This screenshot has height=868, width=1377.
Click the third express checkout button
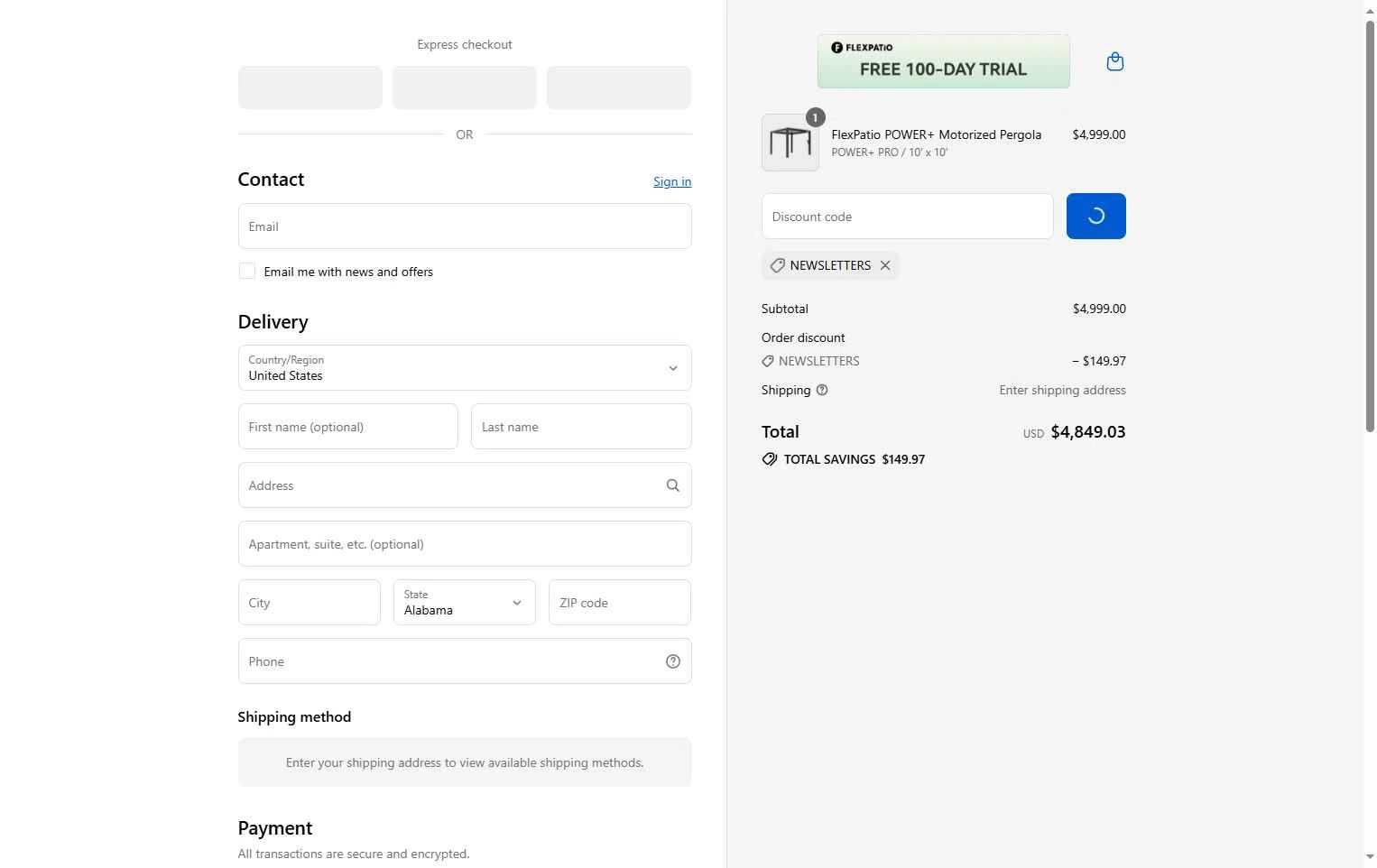619,88
